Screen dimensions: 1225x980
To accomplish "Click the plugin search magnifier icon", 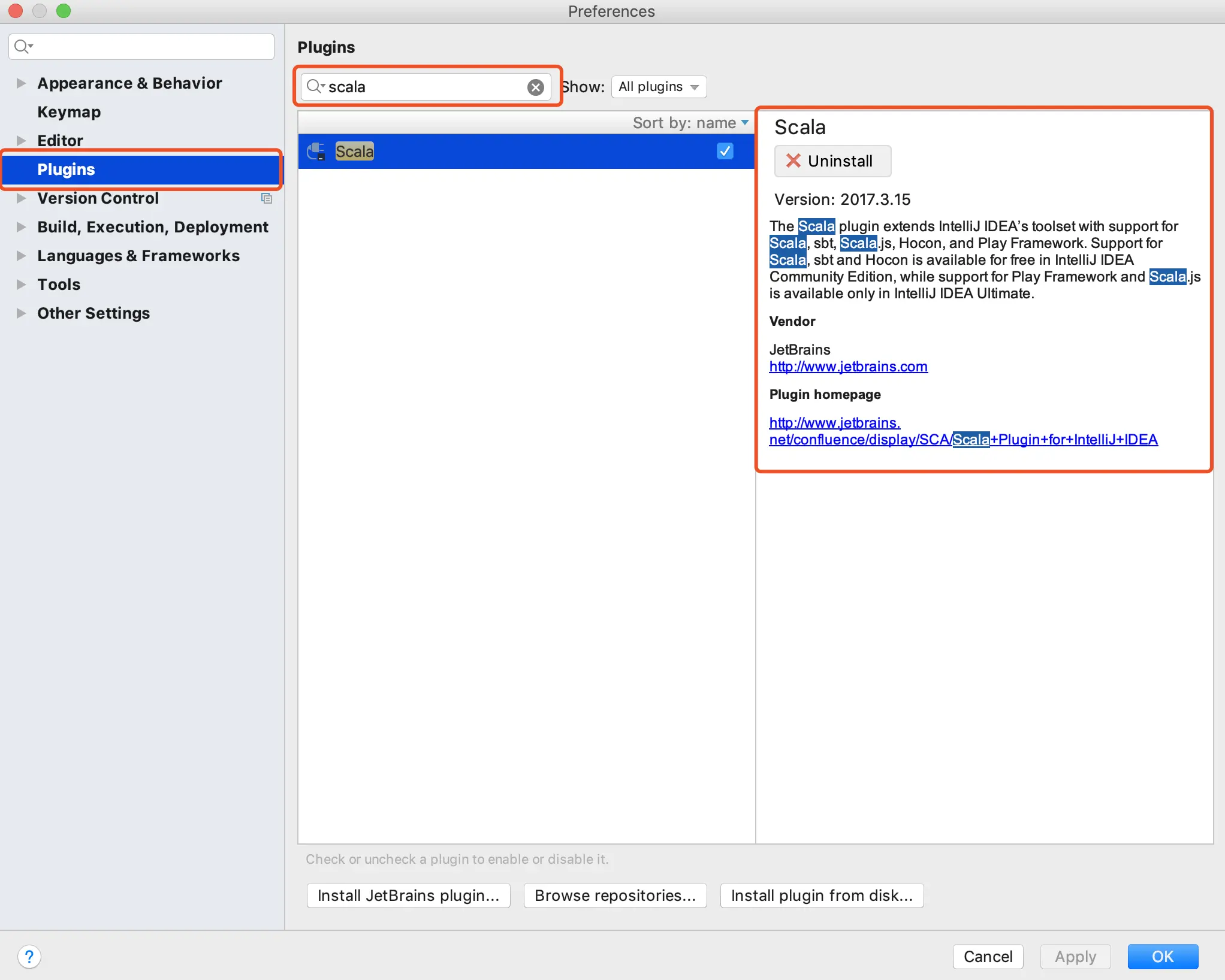I will point(314,87).
